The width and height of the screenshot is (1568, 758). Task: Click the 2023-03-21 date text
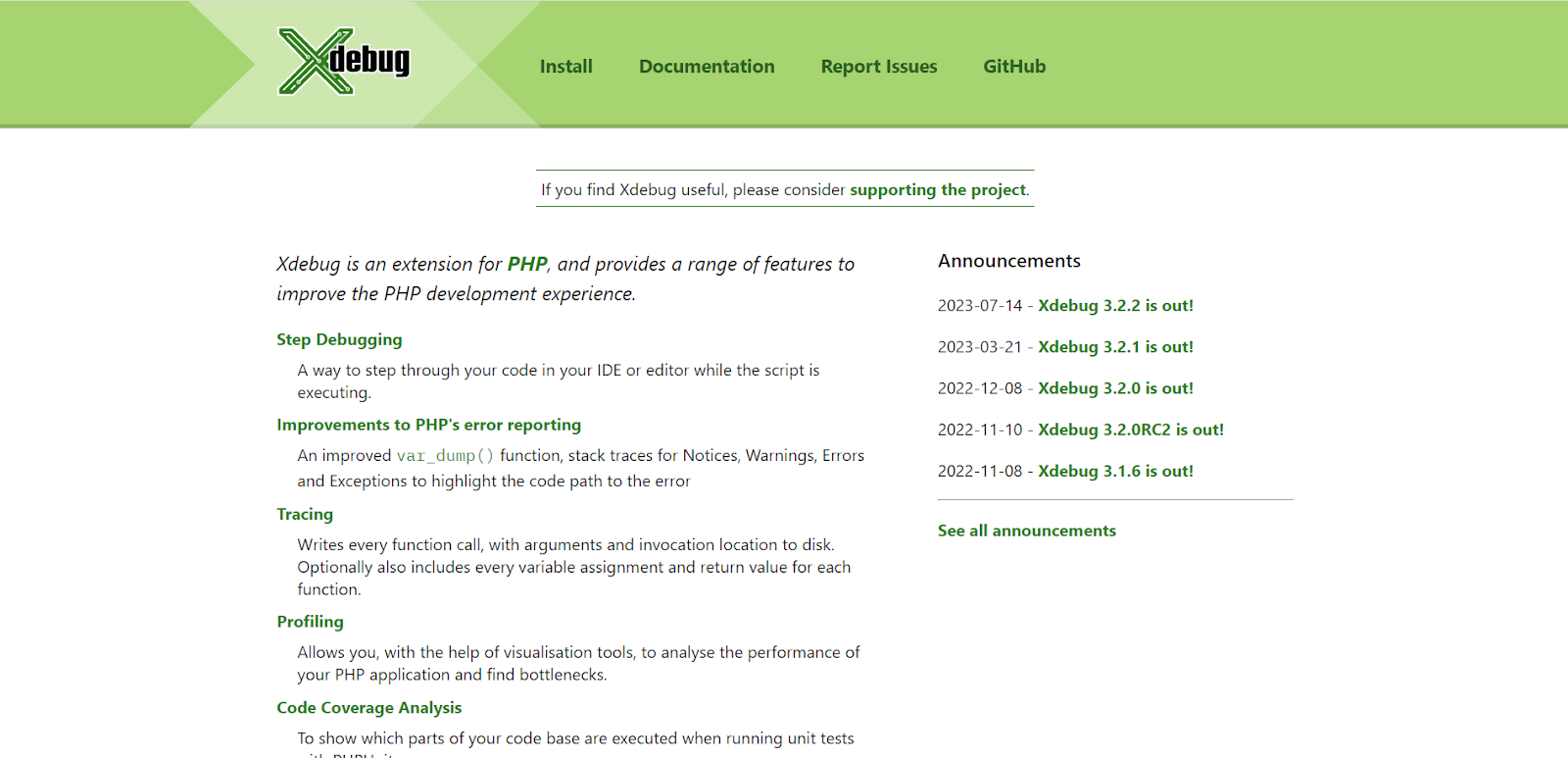(x=979, y=347)
